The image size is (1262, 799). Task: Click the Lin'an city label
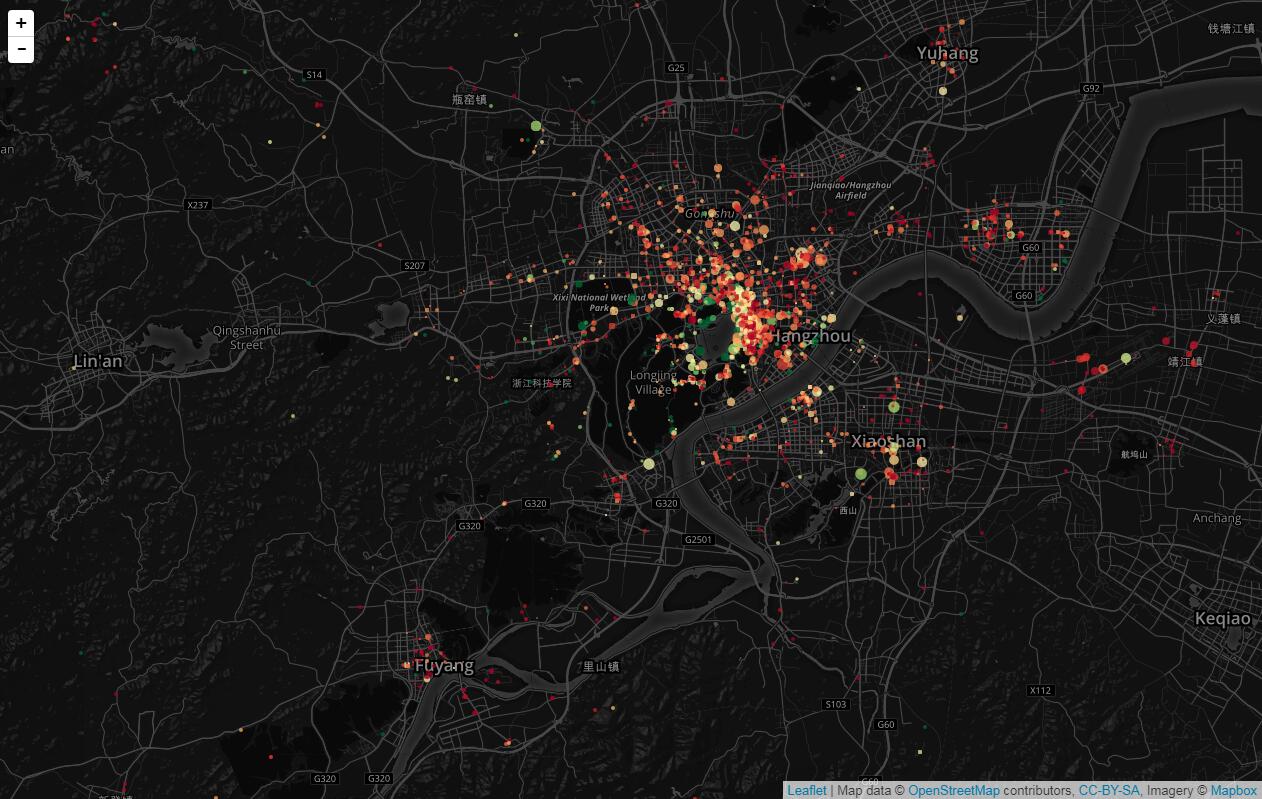[98, 361]
